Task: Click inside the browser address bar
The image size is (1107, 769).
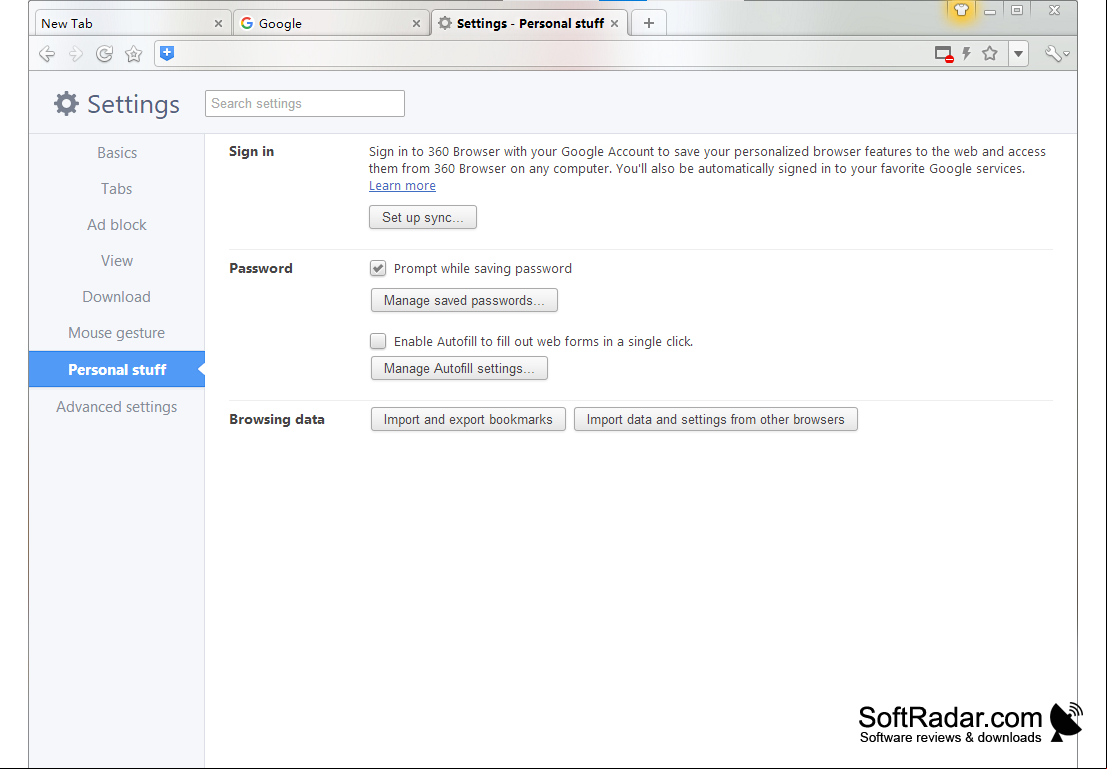Action: (551, 54)
